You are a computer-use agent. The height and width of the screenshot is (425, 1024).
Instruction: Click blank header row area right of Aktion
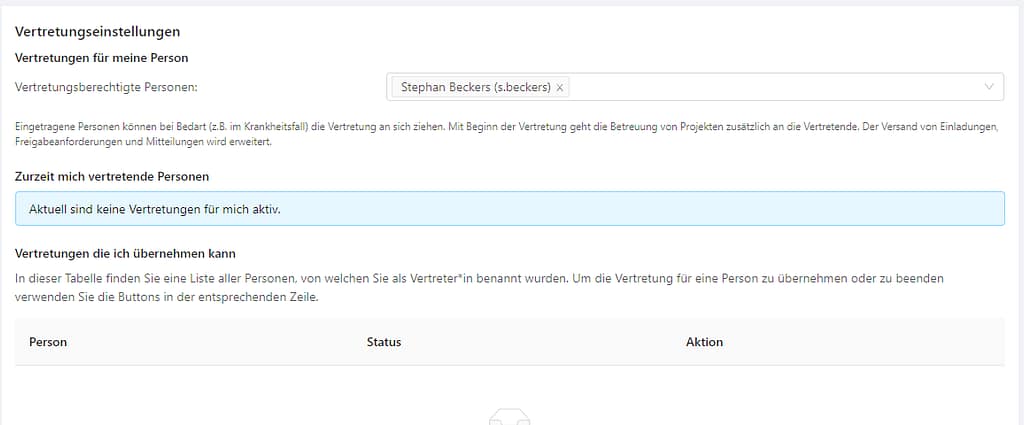coord(870,342)
